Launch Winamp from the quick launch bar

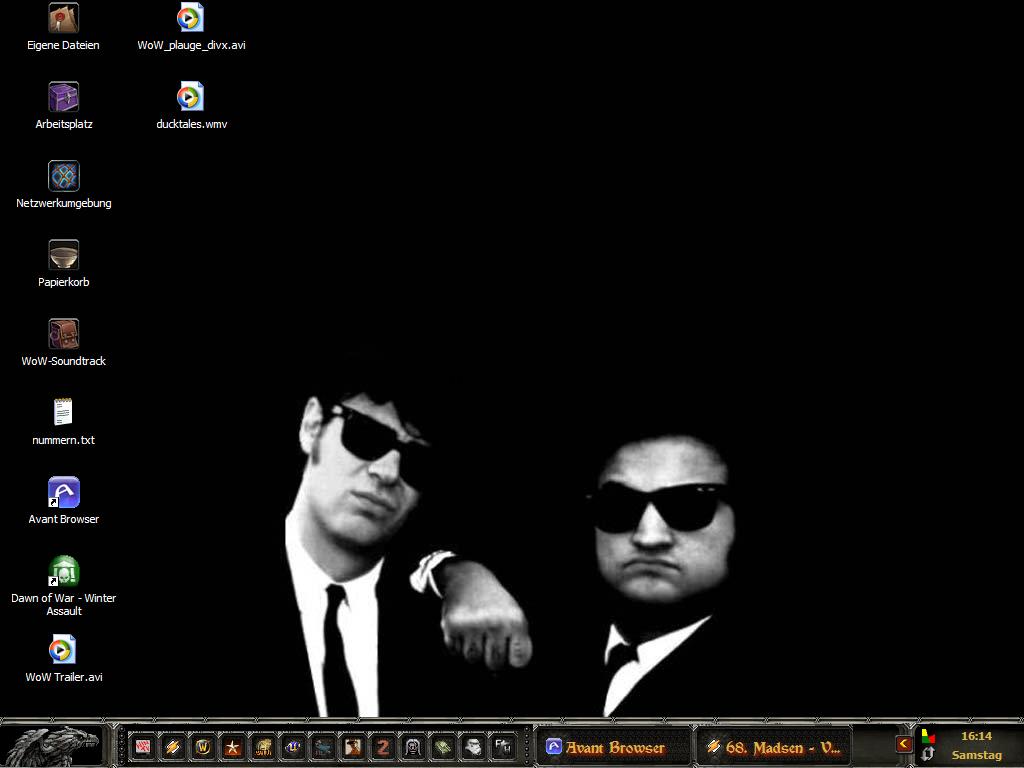click(173, 746)
